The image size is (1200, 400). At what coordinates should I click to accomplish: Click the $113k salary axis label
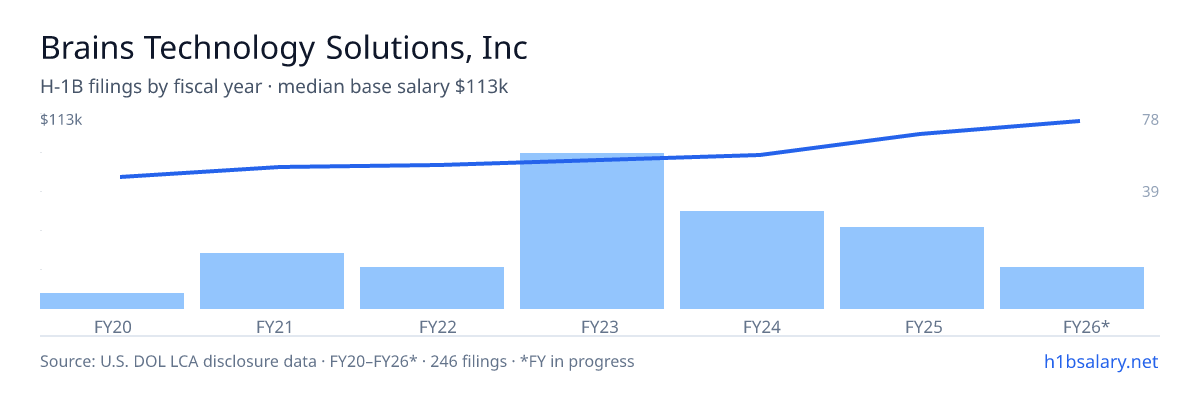coord(61,120)
